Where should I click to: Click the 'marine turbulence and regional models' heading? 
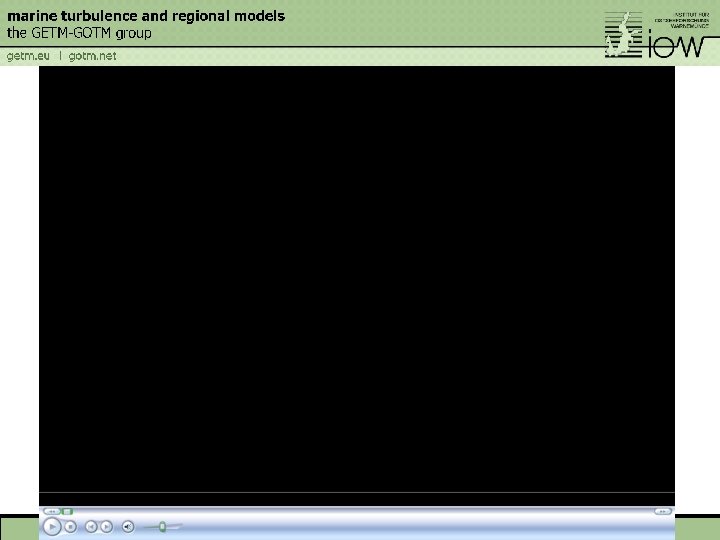(x=146, y=16)
